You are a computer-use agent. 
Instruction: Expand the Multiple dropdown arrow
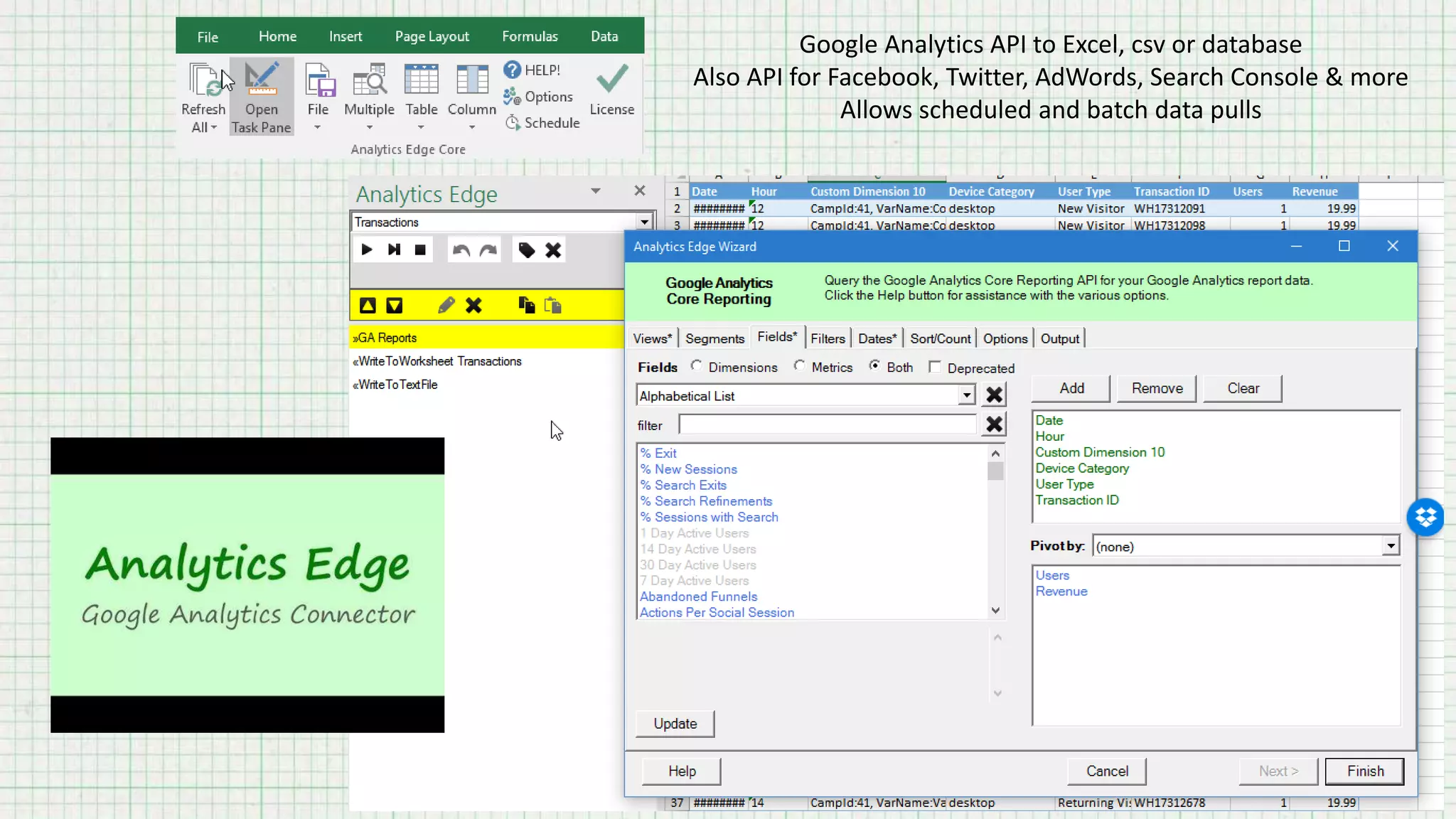[x=370, y=128]
